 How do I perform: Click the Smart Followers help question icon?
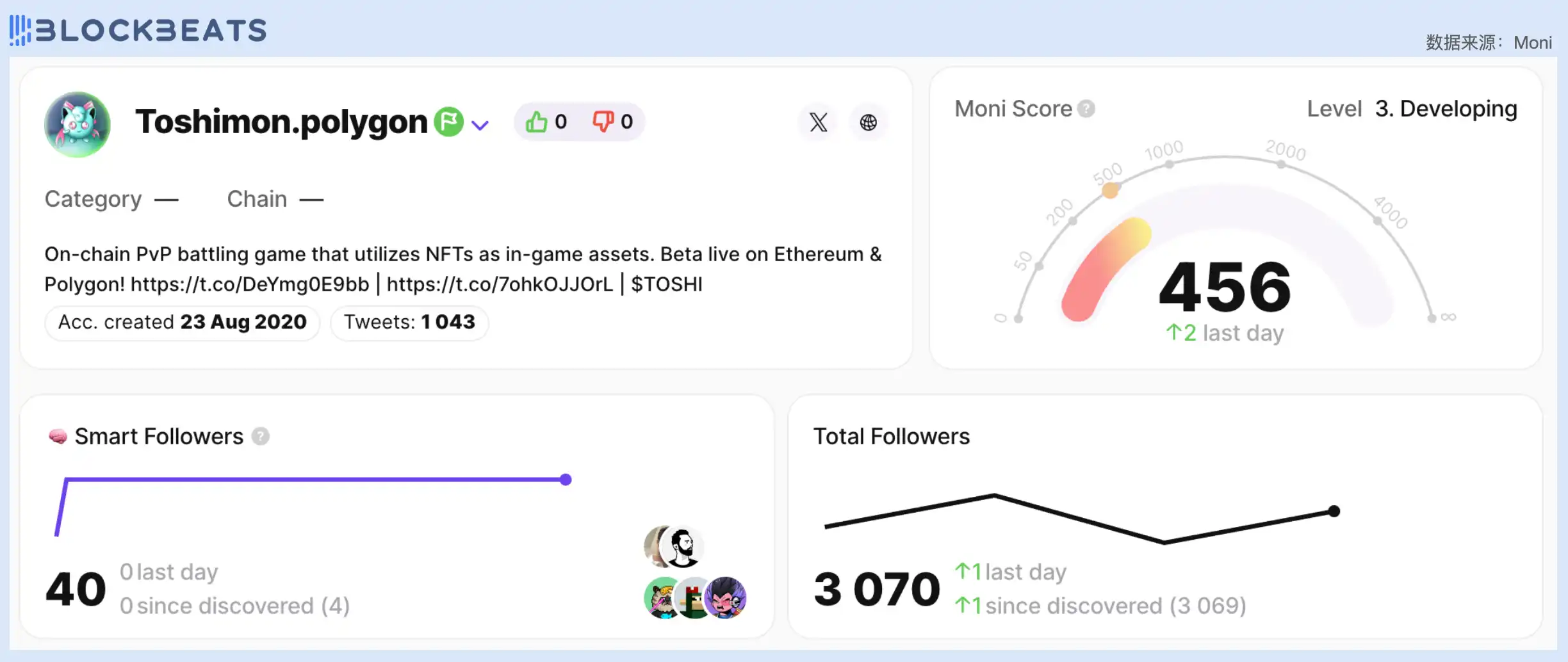(260, 436)
